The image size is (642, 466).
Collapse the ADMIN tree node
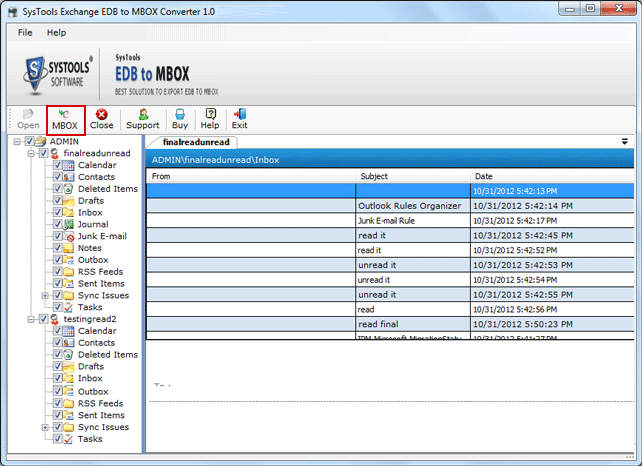pos(17,142)
